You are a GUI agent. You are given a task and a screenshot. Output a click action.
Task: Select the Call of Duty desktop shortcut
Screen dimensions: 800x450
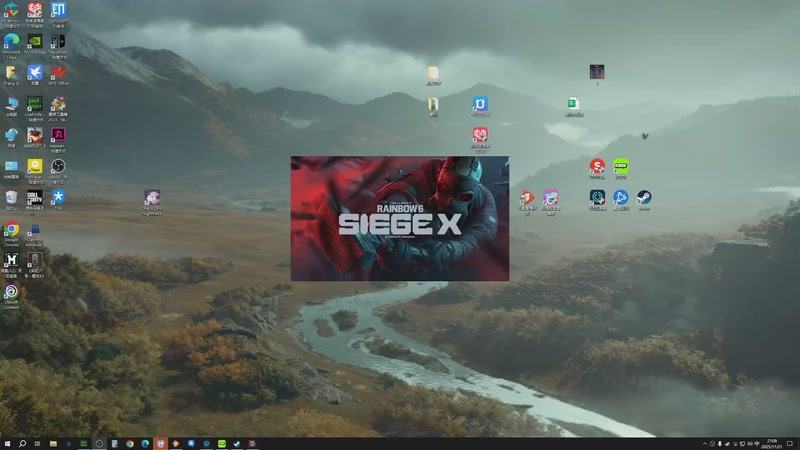coord(35,197)
